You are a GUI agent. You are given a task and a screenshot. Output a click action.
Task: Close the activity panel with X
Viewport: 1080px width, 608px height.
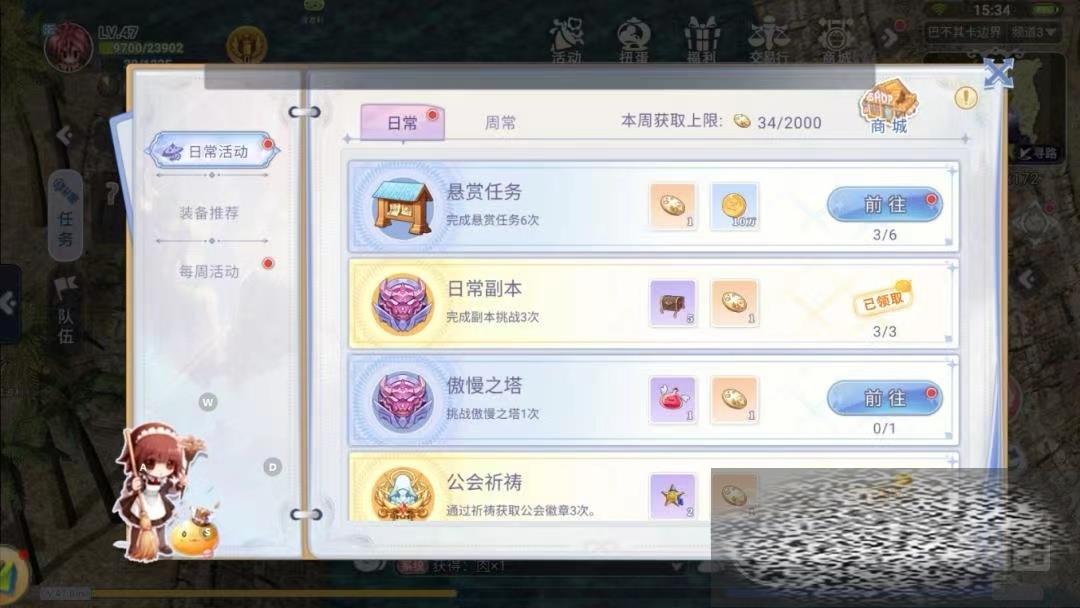tap(998, 74)
